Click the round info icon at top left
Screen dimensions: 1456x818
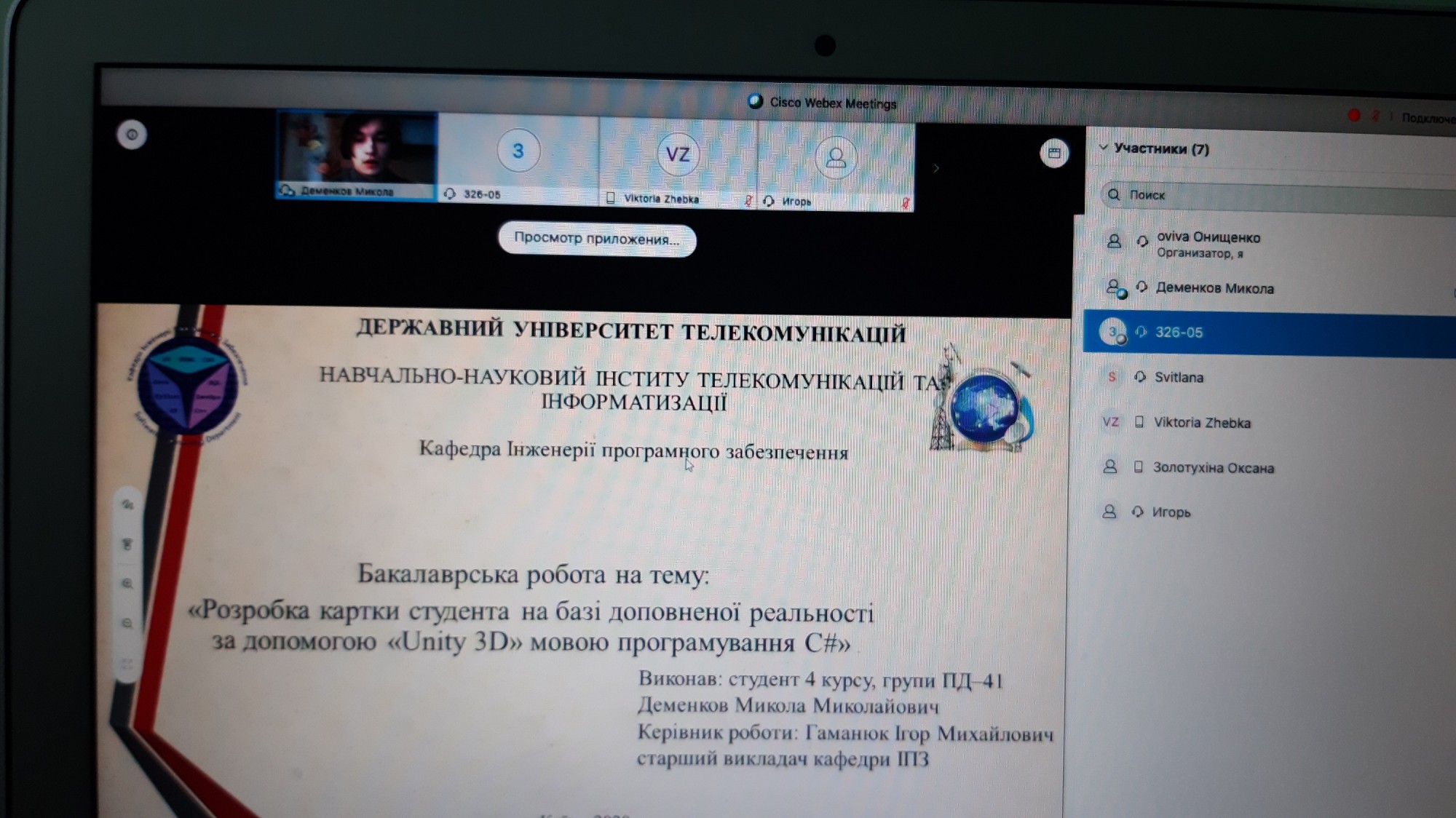(132, 135)
